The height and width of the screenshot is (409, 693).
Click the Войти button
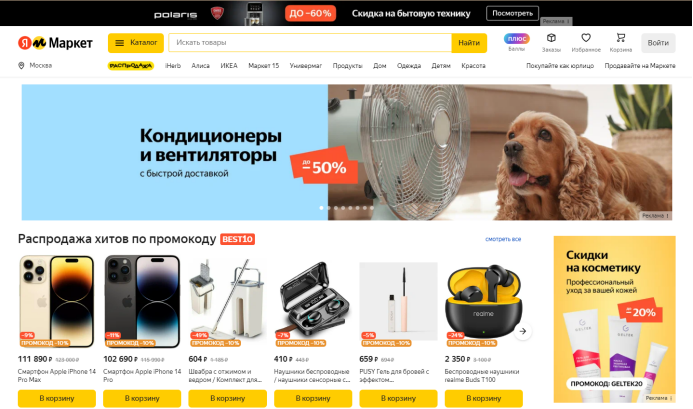tap(658, 43)
